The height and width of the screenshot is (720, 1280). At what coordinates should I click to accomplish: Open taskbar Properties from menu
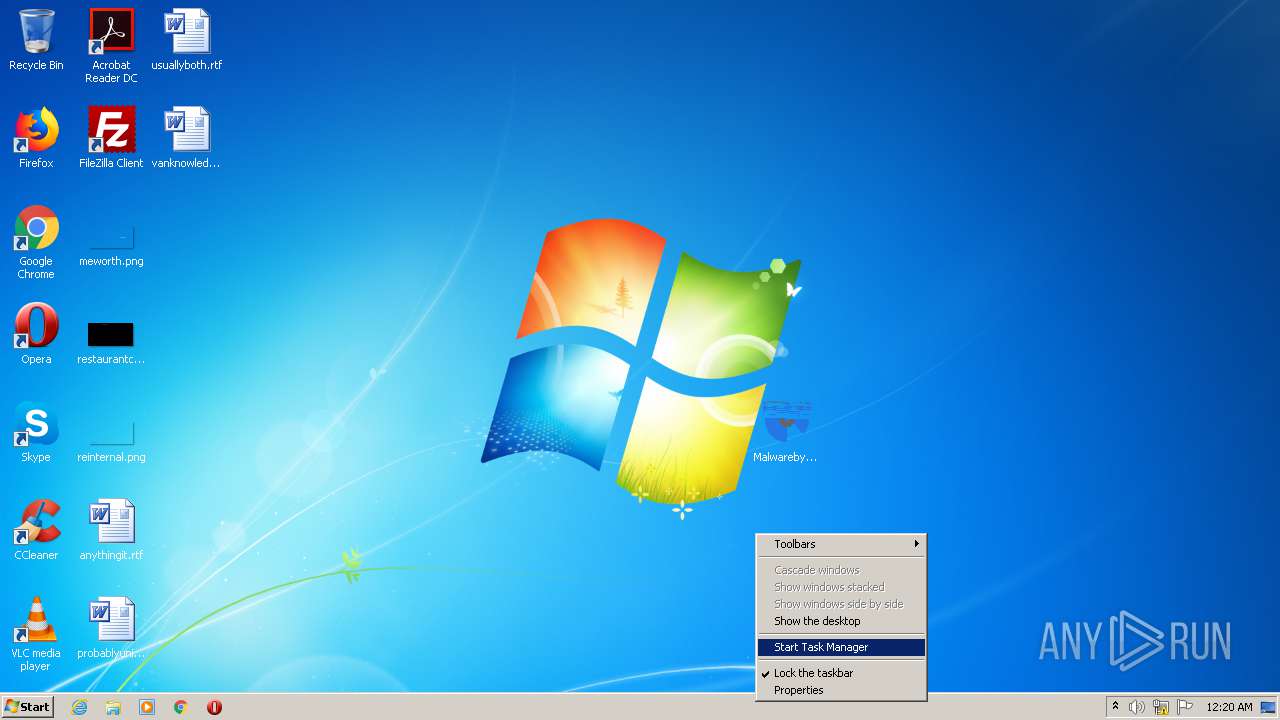click(x=841, y=690)
